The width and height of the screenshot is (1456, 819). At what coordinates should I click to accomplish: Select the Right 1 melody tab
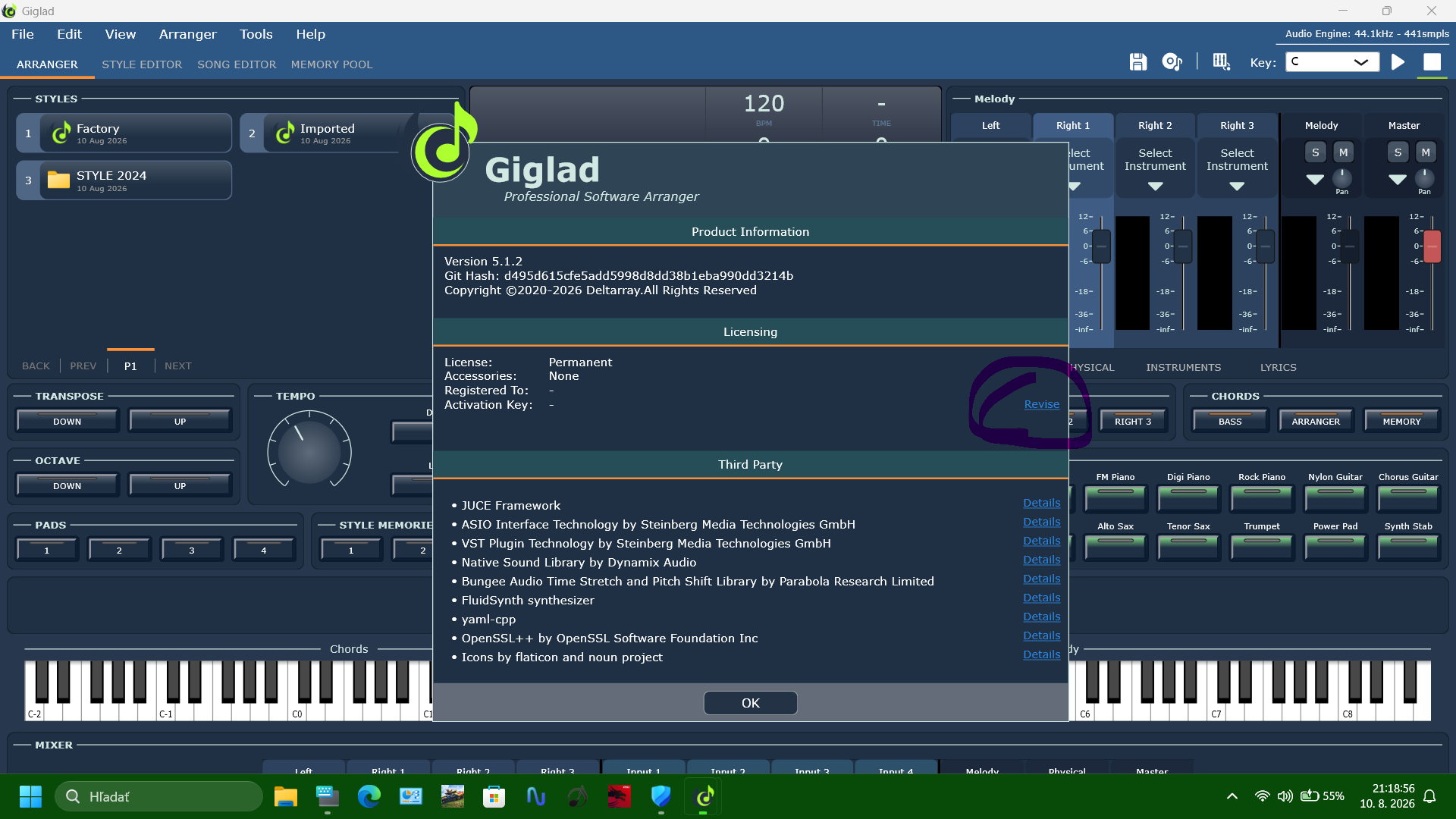pos(1073,126)
